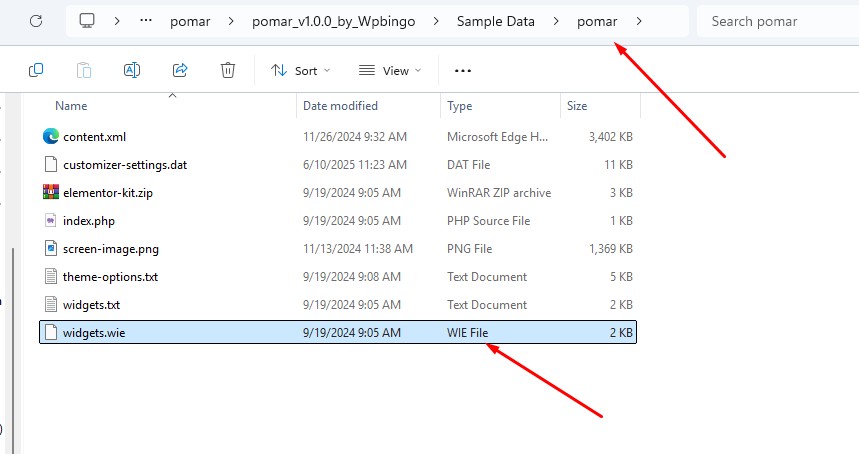Click the Delete trash can icon

tap(228, 70)
